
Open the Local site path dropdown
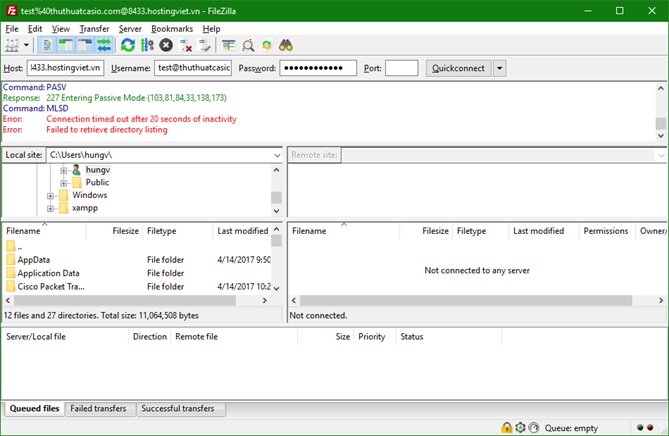tap(277, 155)
